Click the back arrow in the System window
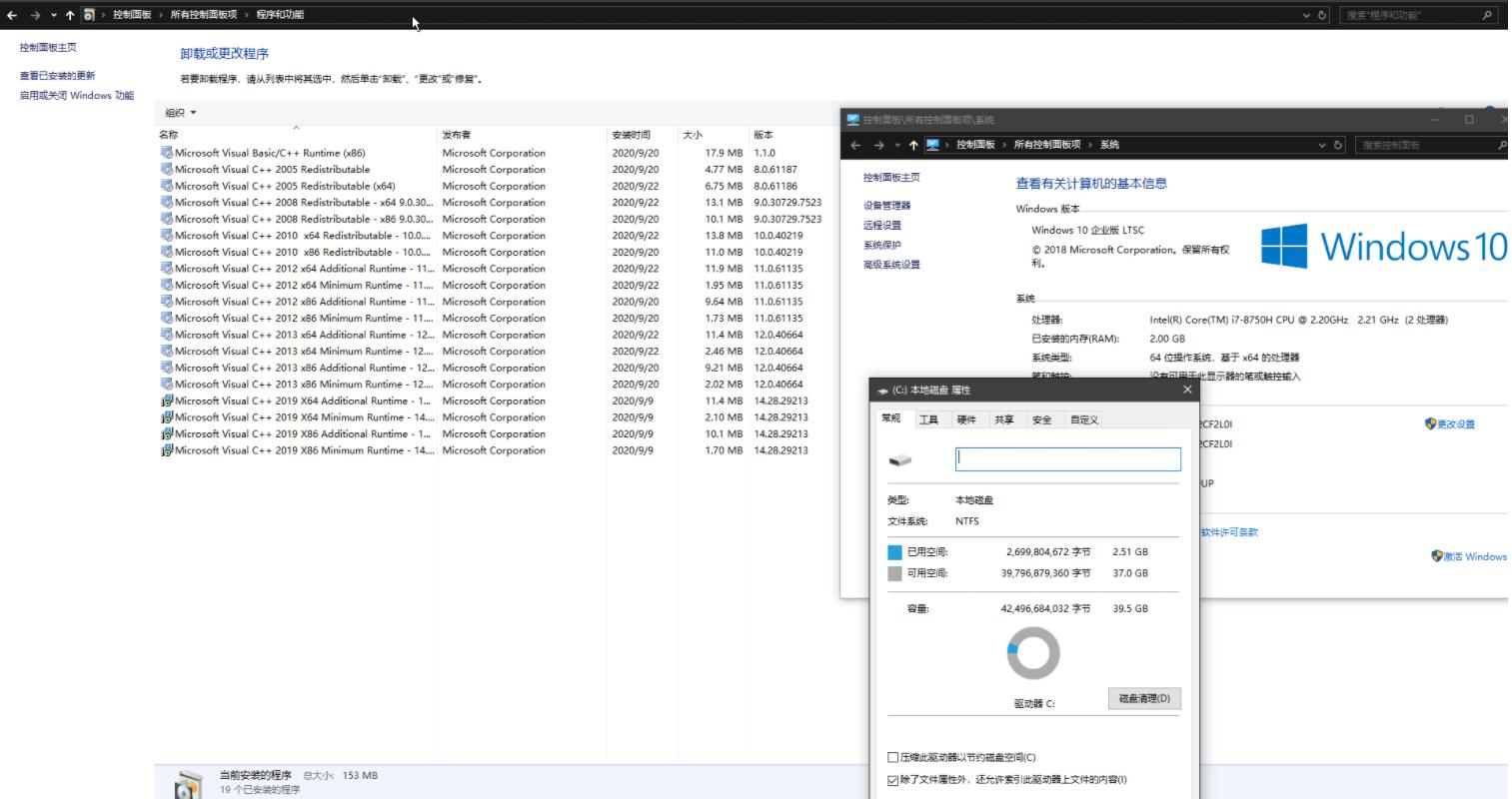Viewport: 1512px width, 799px height. (856, 145)
